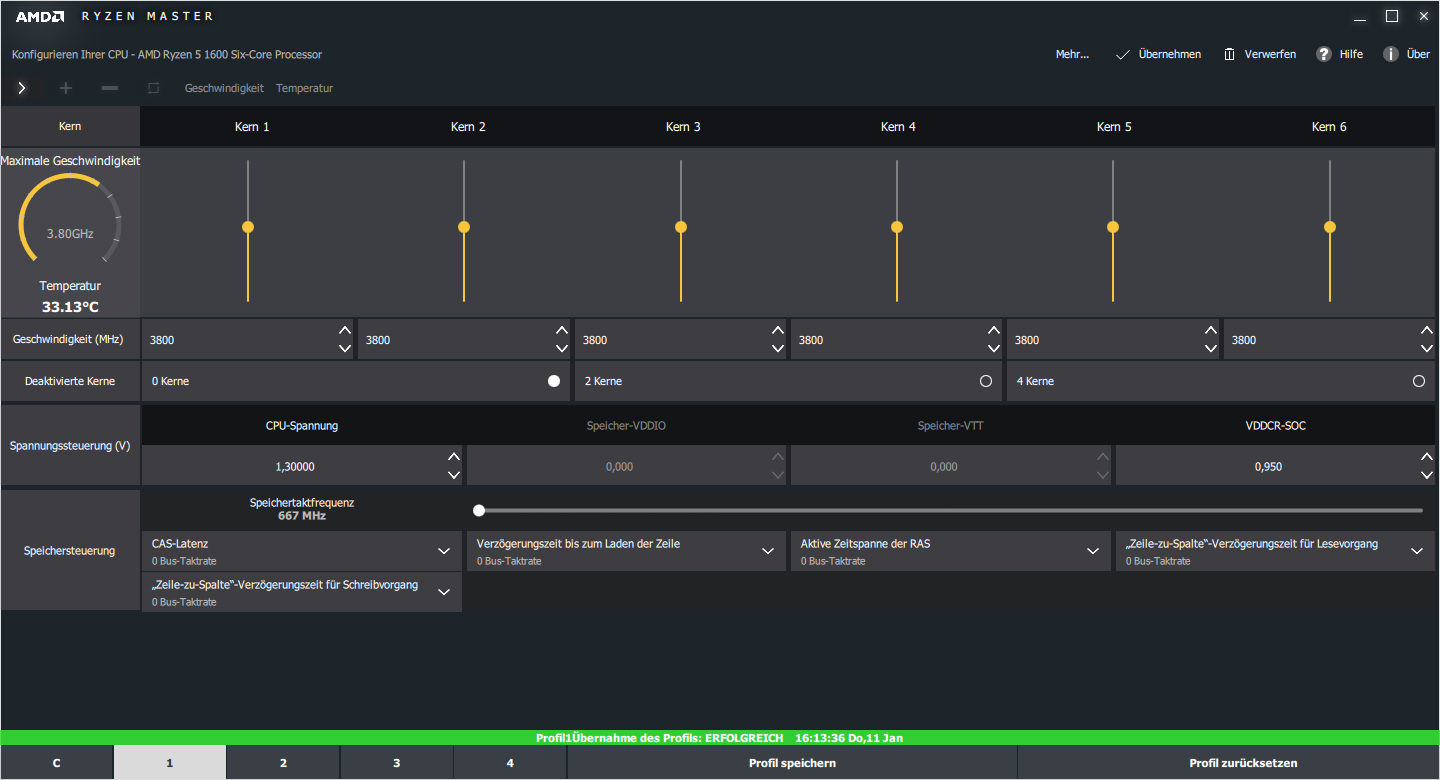
Task: Expand the side panel chevron arrow
Action: [x=21, y=88]
